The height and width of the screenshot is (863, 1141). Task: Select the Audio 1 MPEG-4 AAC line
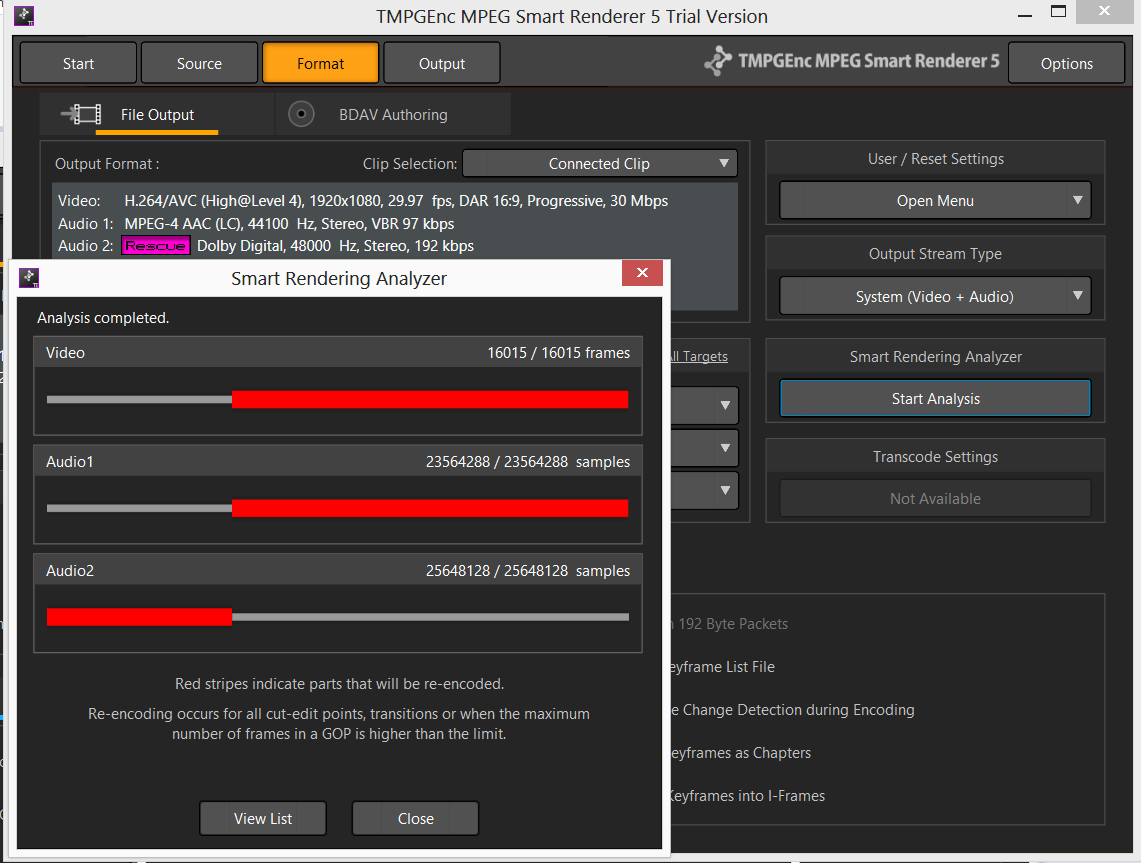(256, 223)
